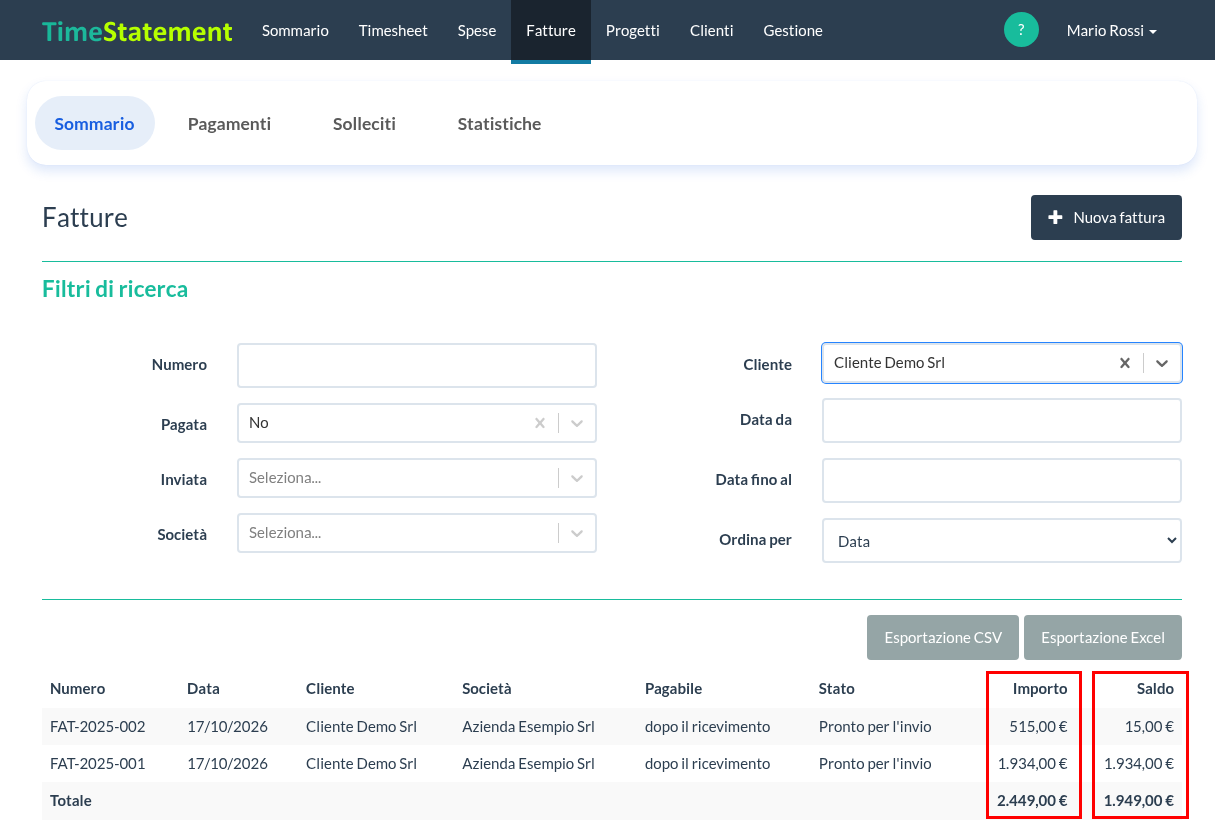Open the Mario Rossi user menu

tap(1112, 31)
